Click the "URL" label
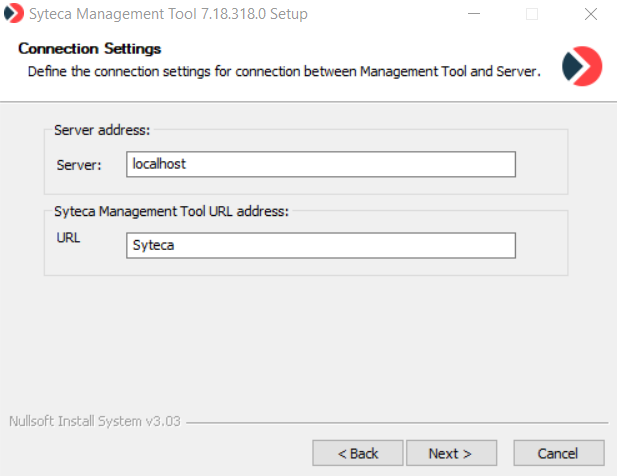Screen dimensions: 617x476 click(x=69, y=239)
